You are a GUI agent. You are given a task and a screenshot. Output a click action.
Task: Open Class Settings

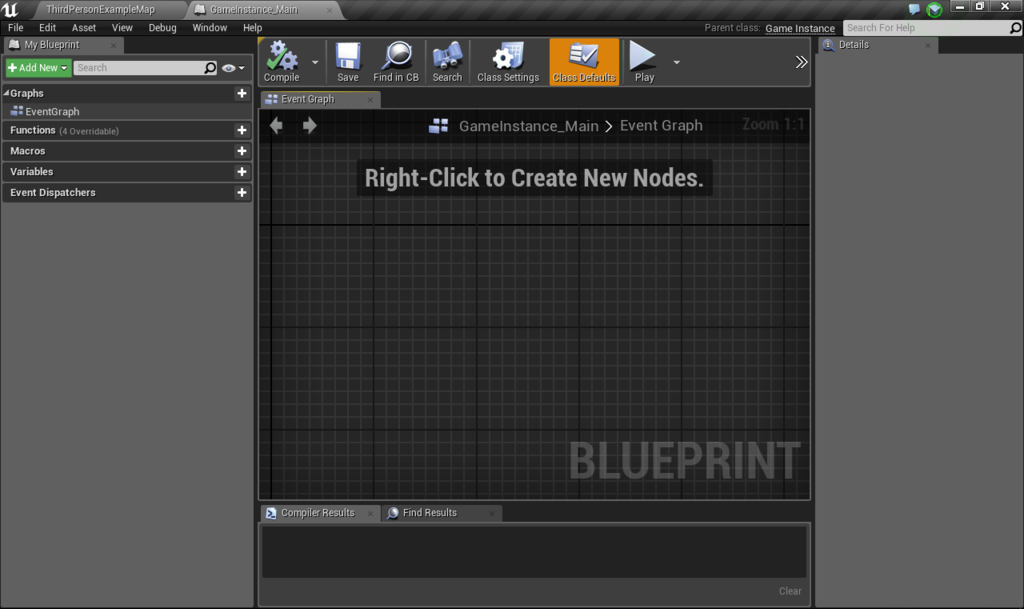tap(508, 62)
